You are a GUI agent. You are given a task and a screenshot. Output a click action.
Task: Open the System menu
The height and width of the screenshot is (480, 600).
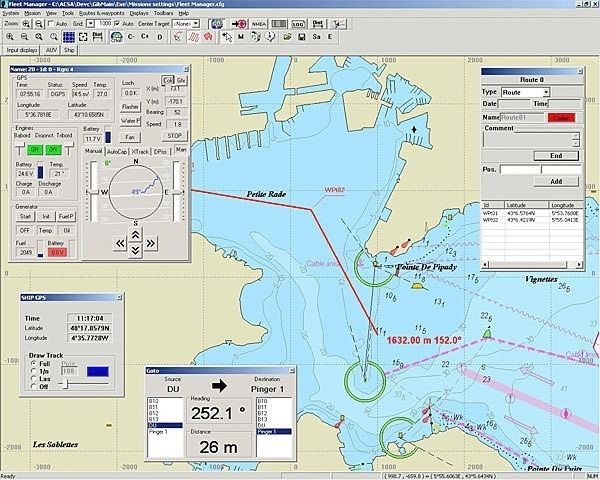click(11, 13)
